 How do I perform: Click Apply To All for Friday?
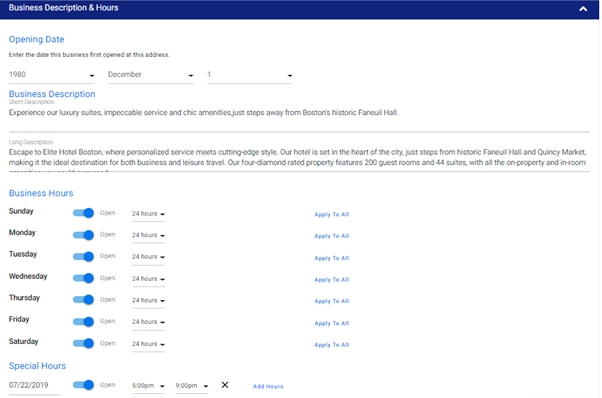click(x=332, y=324)
